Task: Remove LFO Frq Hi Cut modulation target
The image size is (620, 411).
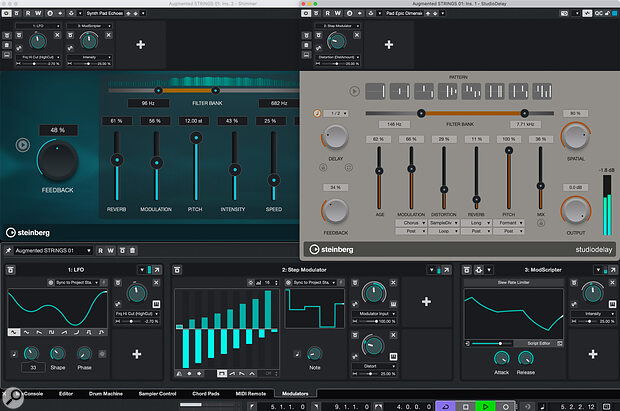Action: [x=156, y=282]
